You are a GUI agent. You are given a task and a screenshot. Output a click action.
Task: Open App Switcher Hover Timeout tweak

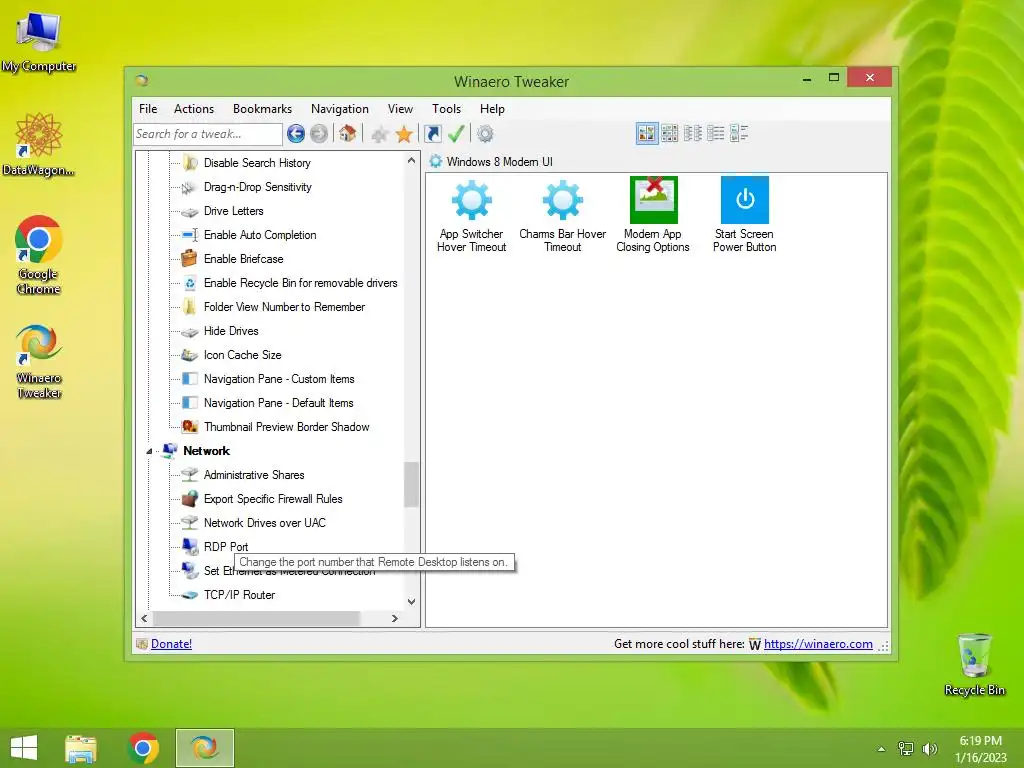click(472, 215)
